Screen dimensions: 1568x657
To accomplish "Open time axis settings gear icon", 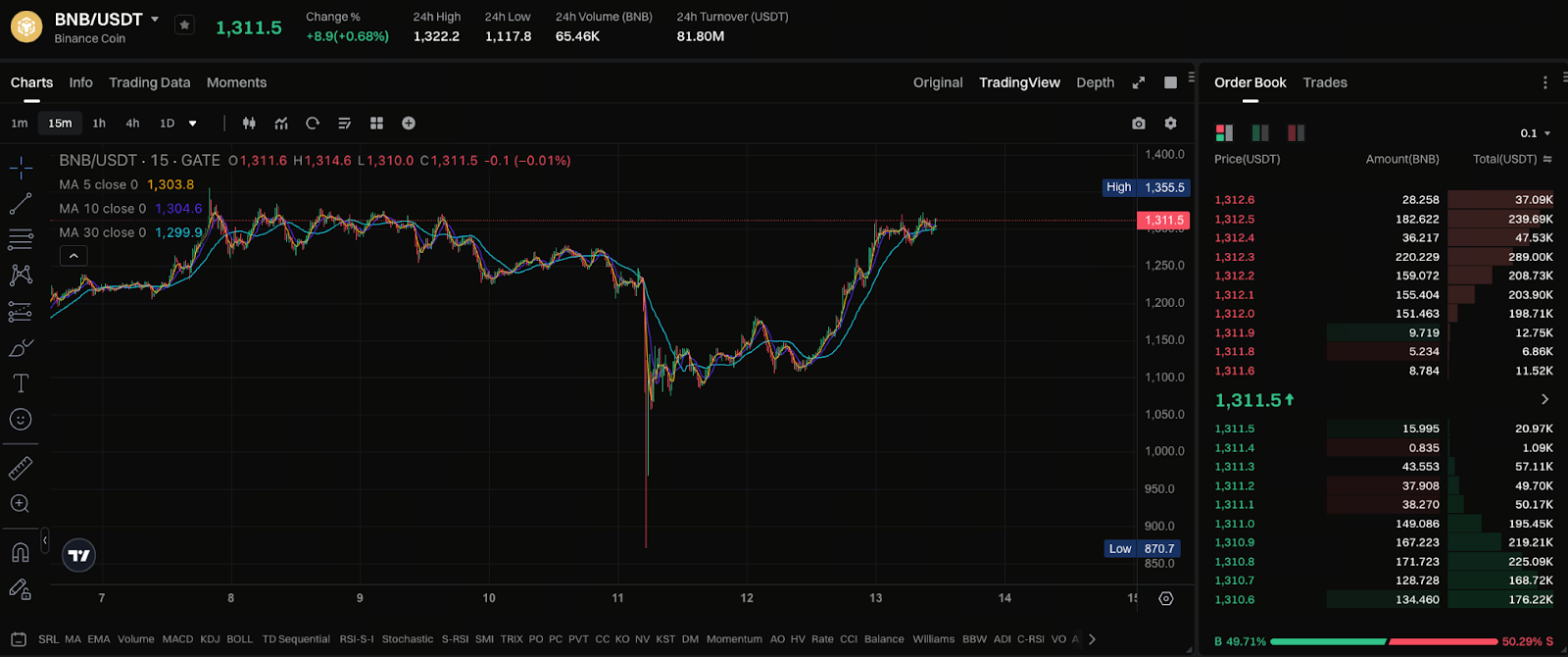I will [1166, 598].
